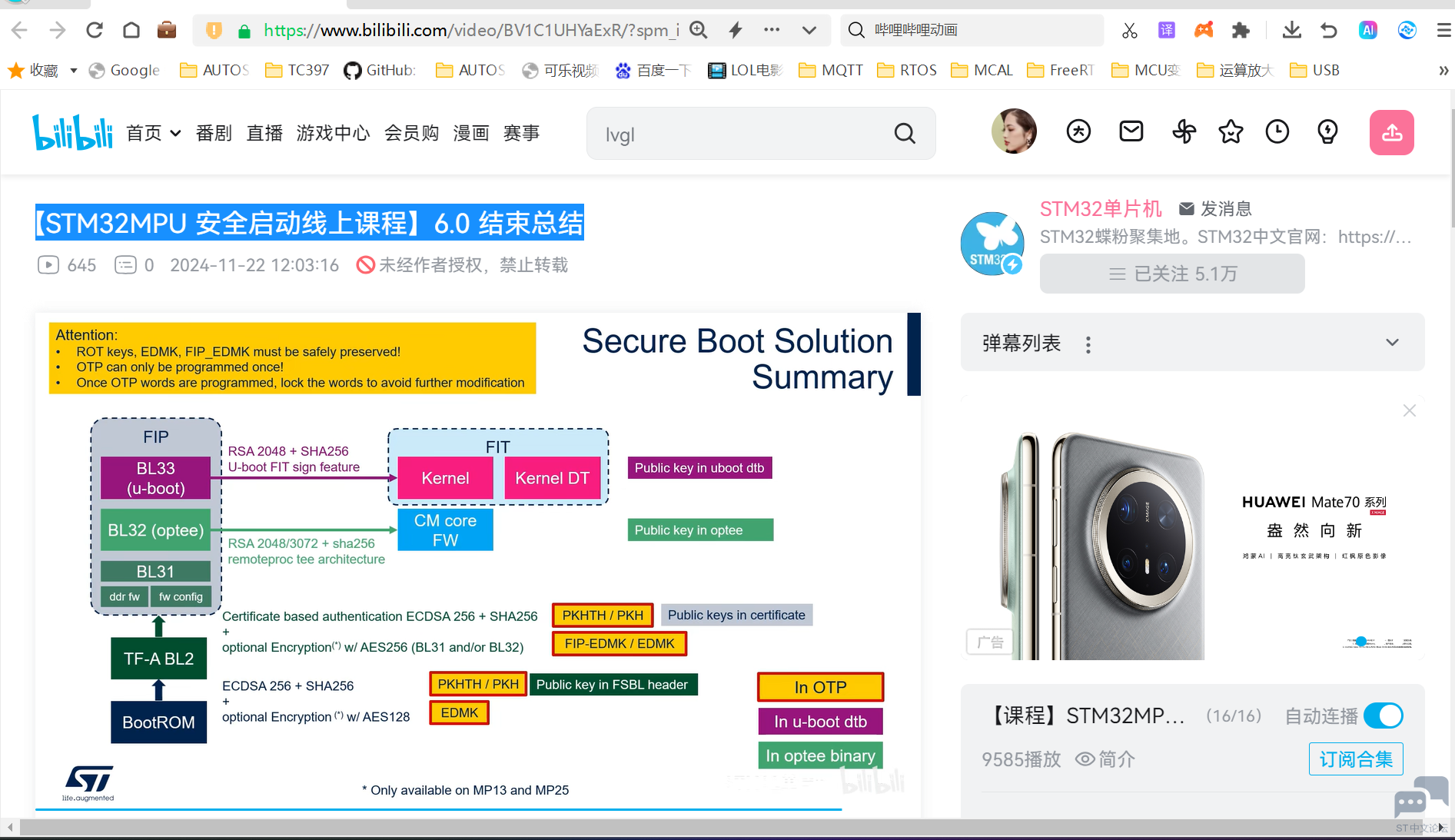This screenshot has height=840, width=1455.
Task: Open the USB bookmark folder
Action: pos(1315,70)
